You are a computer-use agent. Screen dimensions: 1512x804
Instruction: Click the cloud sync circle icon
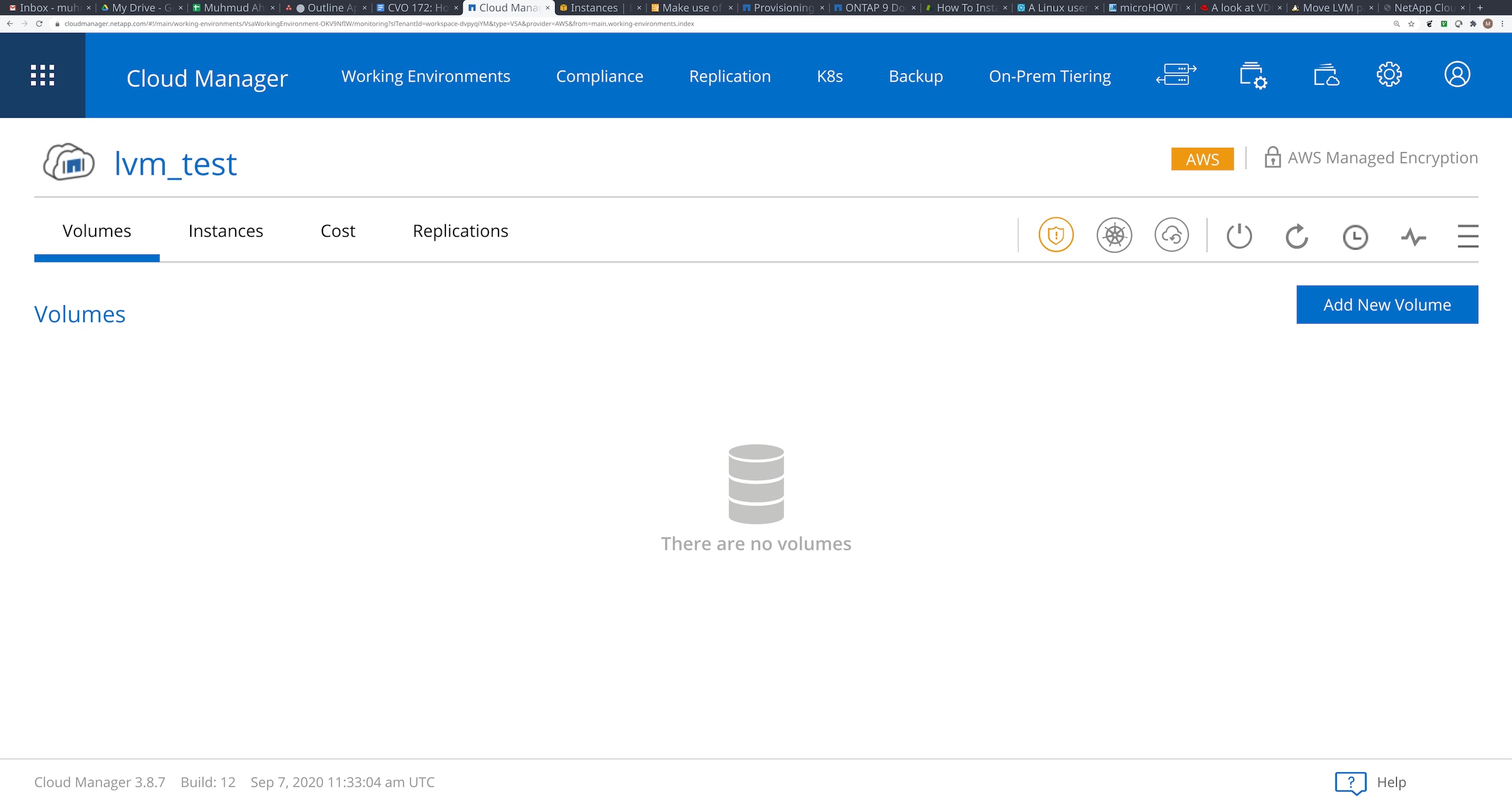click(x=1172, y=235)
